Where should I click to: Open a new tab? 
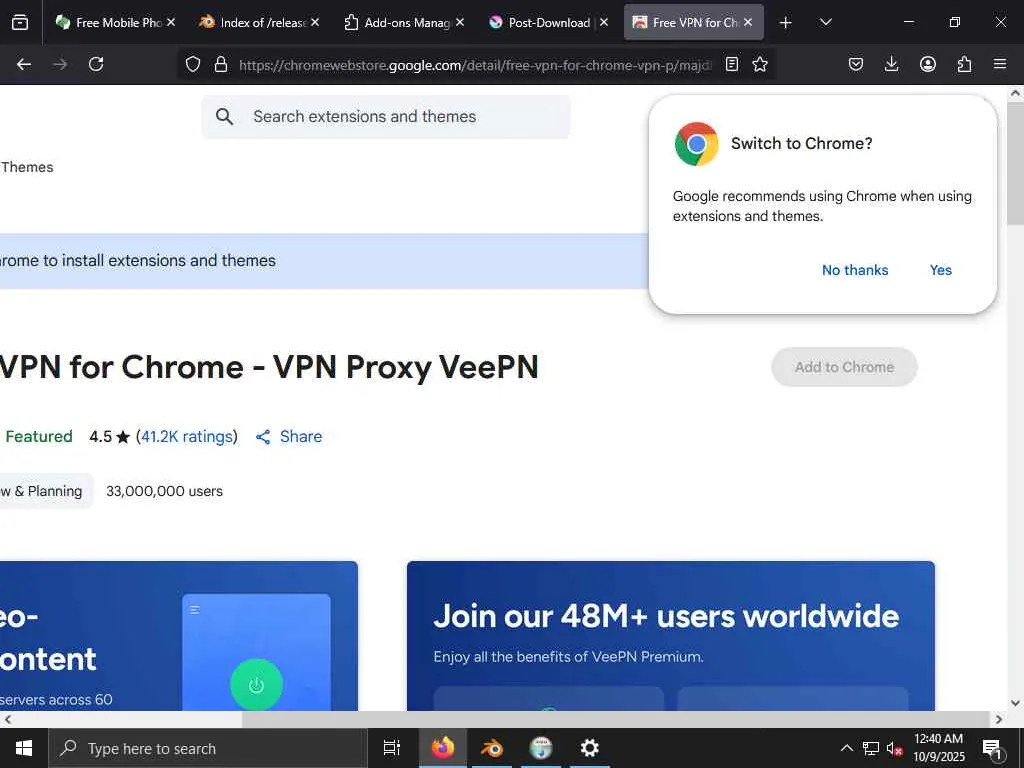(786, 22)
